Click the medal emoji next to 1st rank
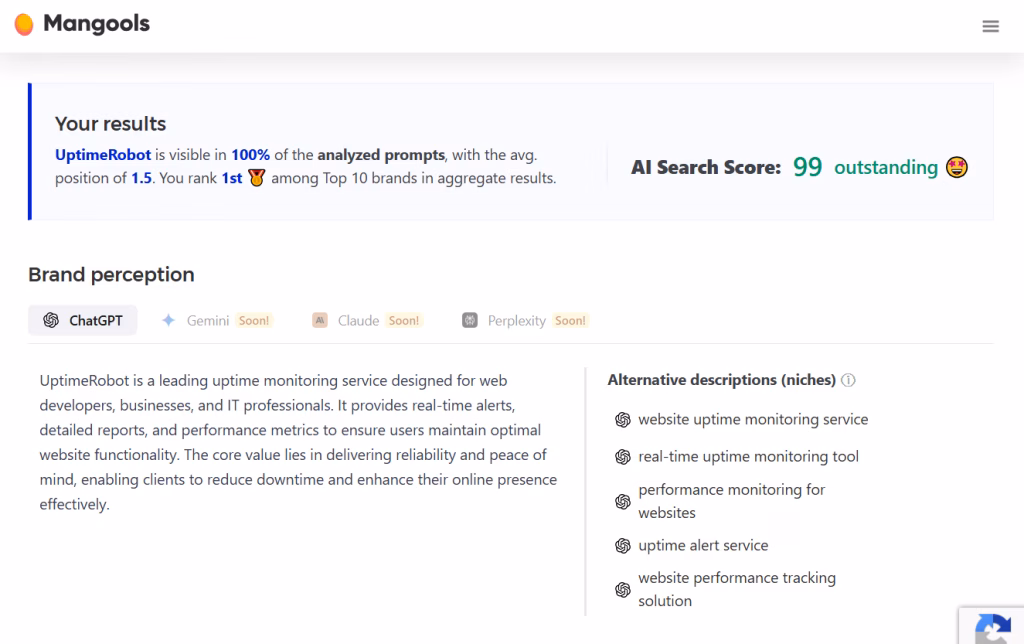This screenshot has width=1024, height=644. click(257, 179)
